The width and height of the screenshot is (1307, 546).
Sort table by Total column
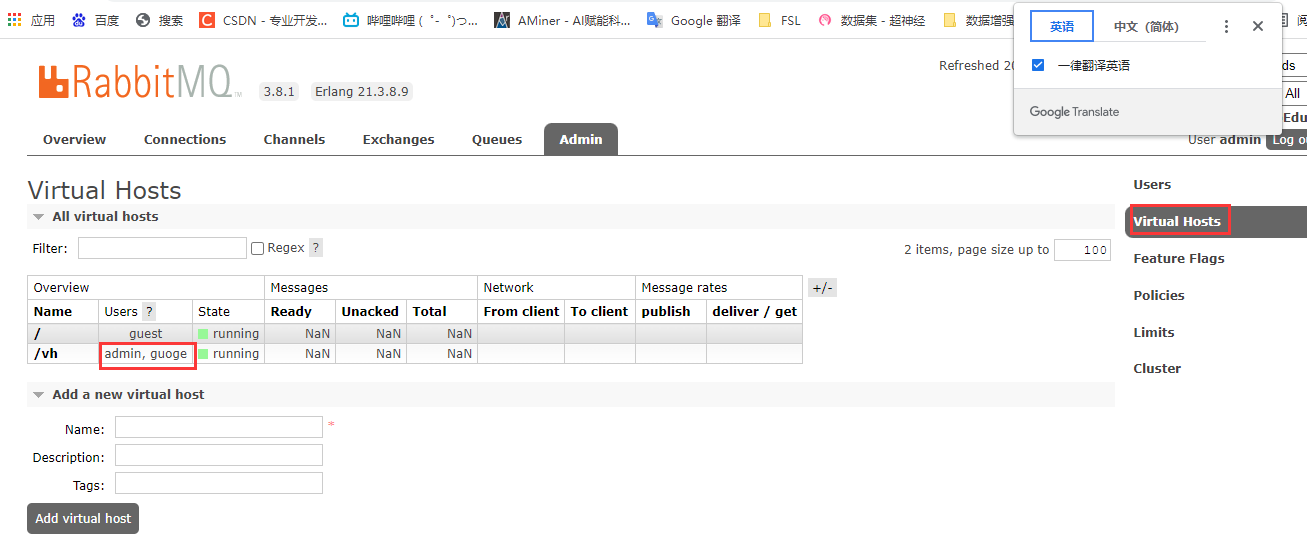[429, 312]
